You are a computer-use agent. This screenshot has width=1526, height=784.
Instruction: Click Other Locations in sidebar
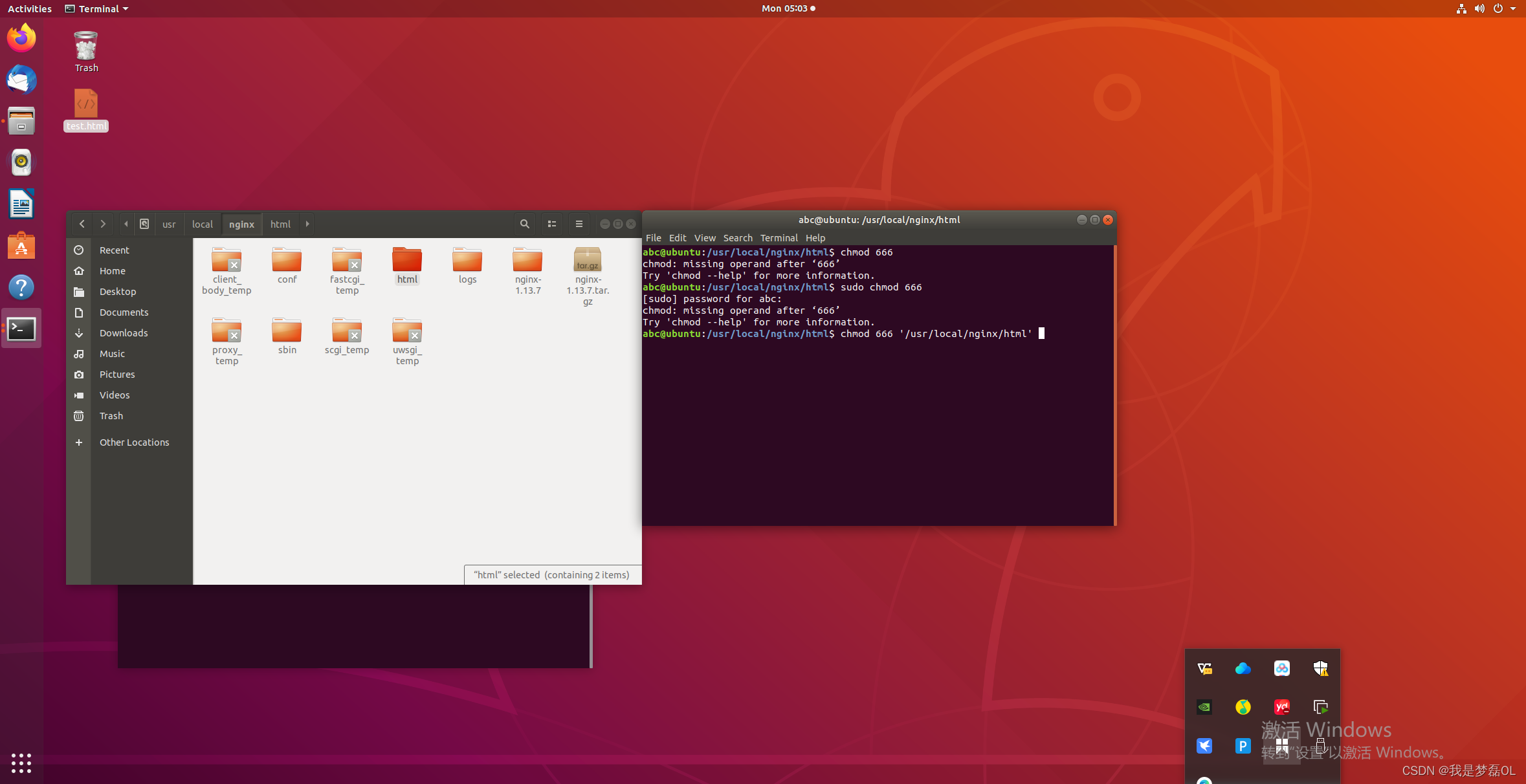click(x=134, y=442)
